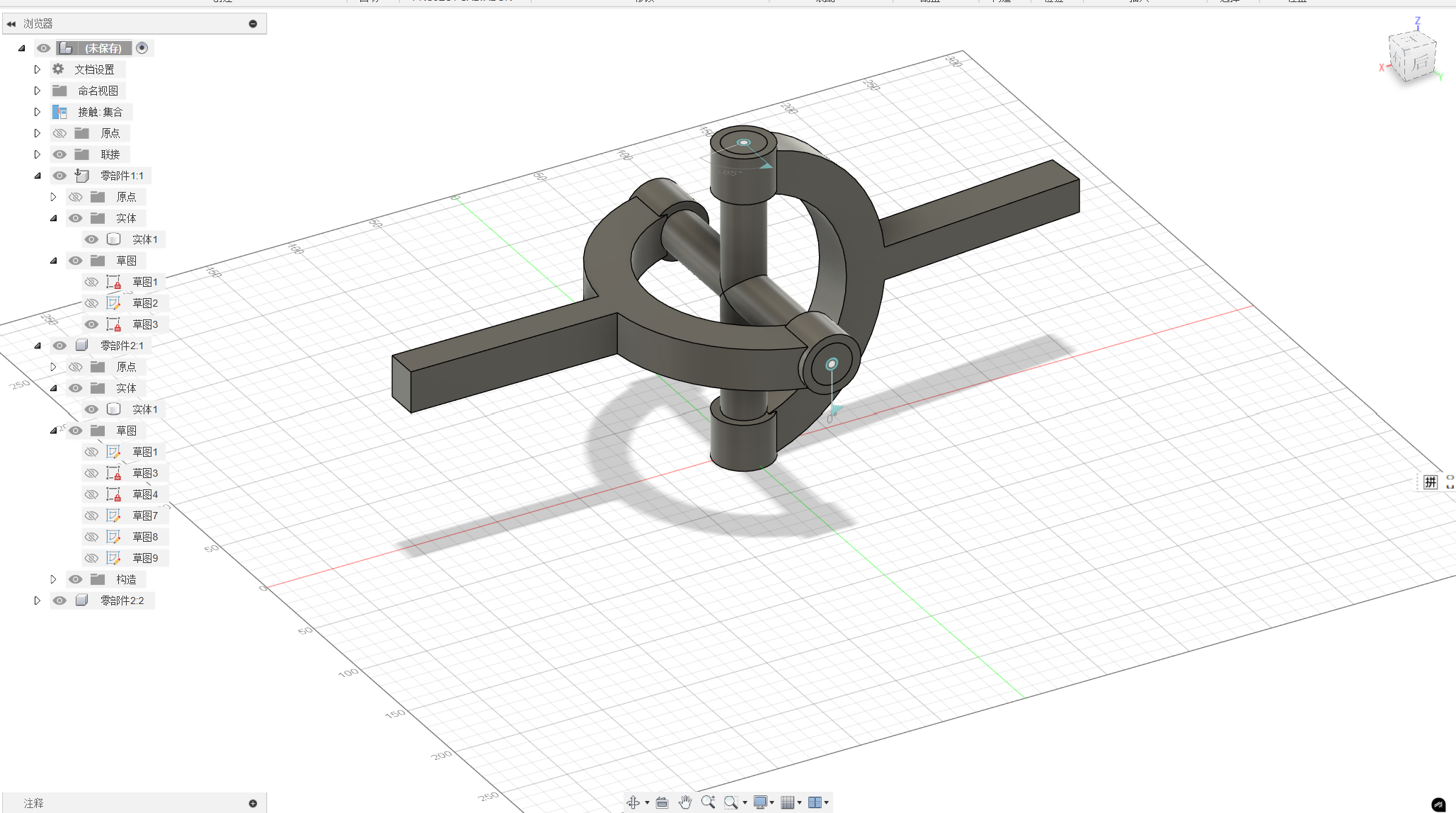Expand the 文档设置 node
The height and width of the screenshot is (813, 1456).
point(38,69)
